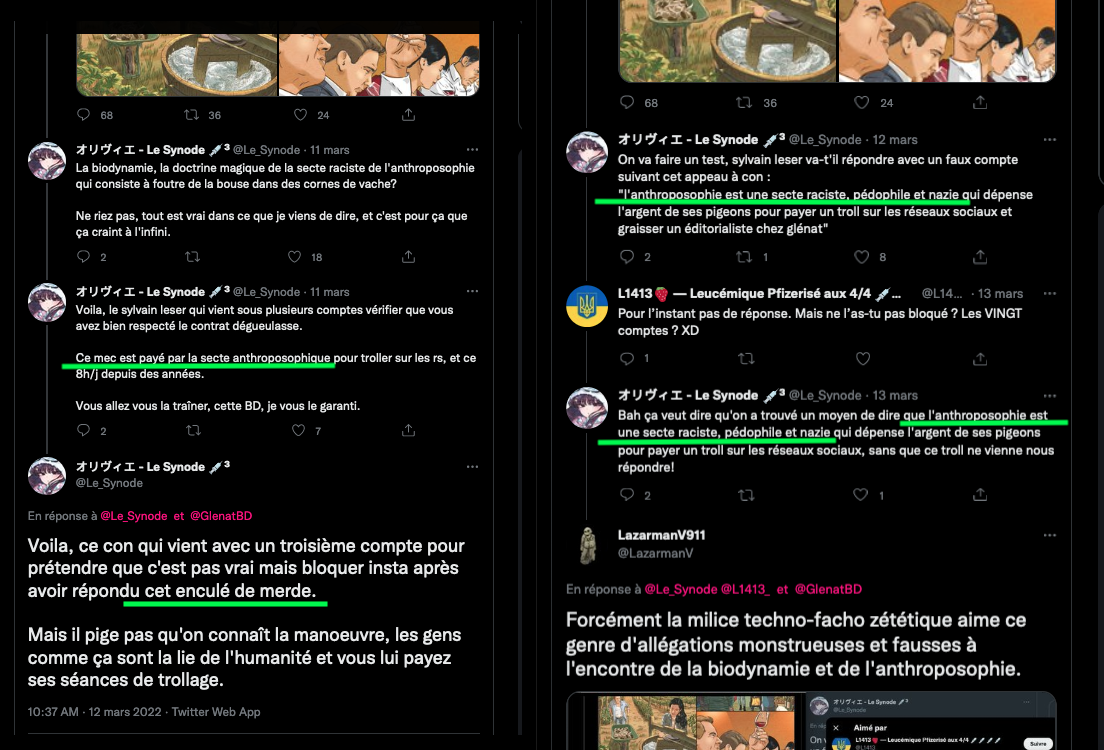Open L1413 Ukraine trident profile avatar
The image size is (1104, 750).
click(x=587, y=306)
